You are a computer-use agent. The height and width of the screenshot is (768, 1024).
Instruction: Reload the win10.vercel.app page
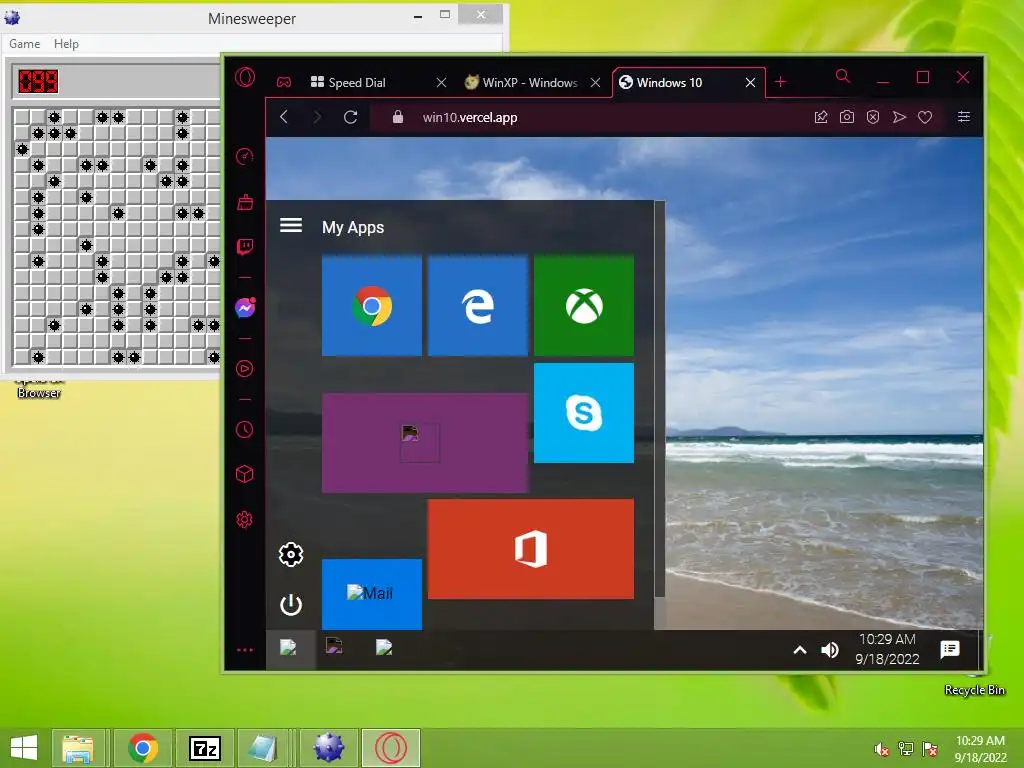351,117
